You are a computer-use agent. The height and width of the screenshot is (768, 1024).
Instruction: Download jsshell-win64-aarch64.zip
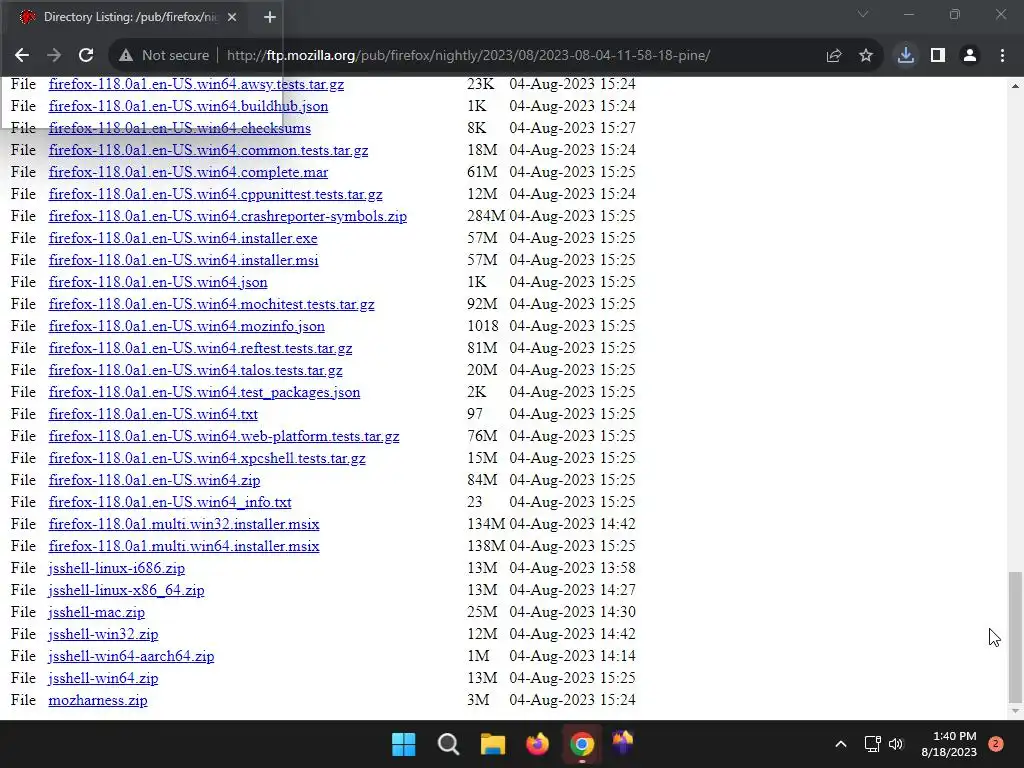point(131,656)
